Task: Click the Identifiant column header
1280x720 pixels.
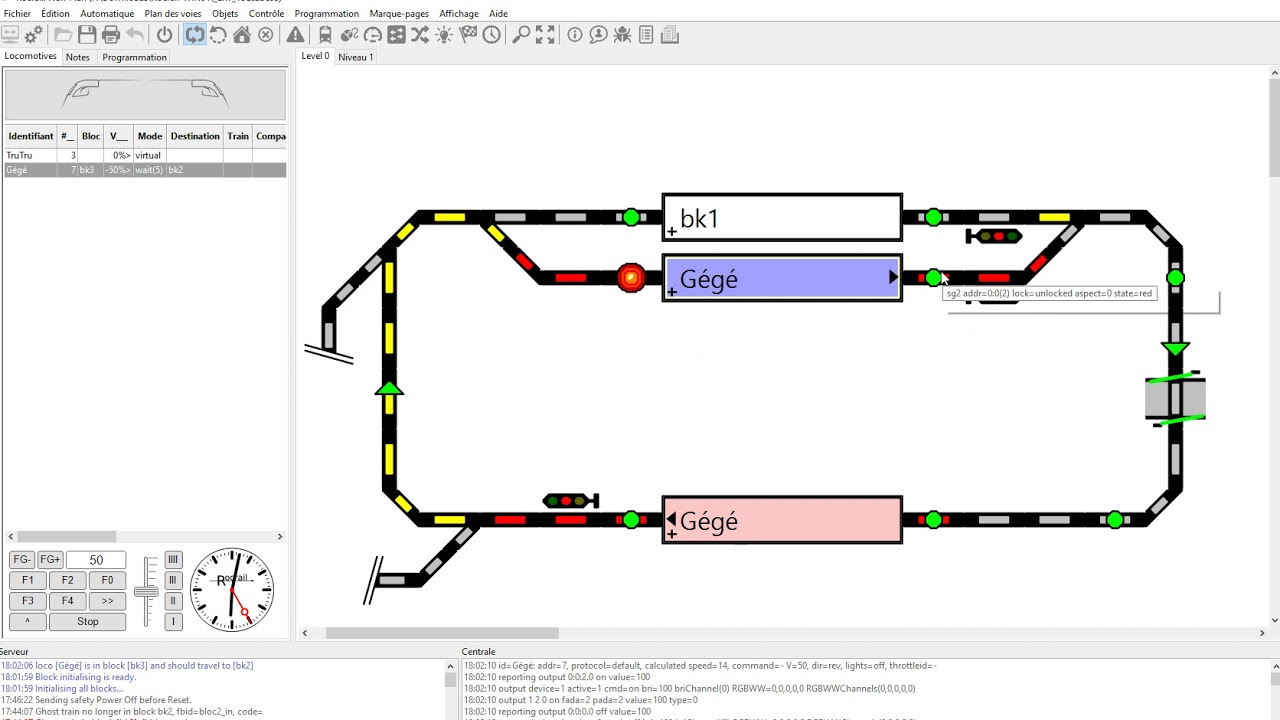Action: [30, 136]
